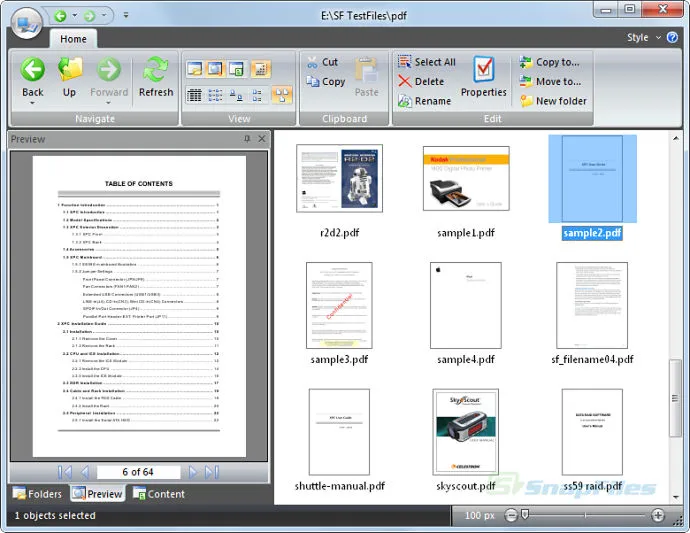Open the Style dropdown menu
The width and height of the screenshot is (690, 533).
point(644,37)
